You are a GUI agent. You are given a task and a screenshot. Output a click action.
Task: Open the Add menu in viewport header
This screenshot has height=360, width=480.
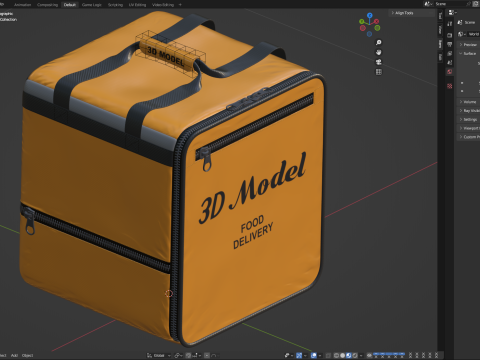14,355
